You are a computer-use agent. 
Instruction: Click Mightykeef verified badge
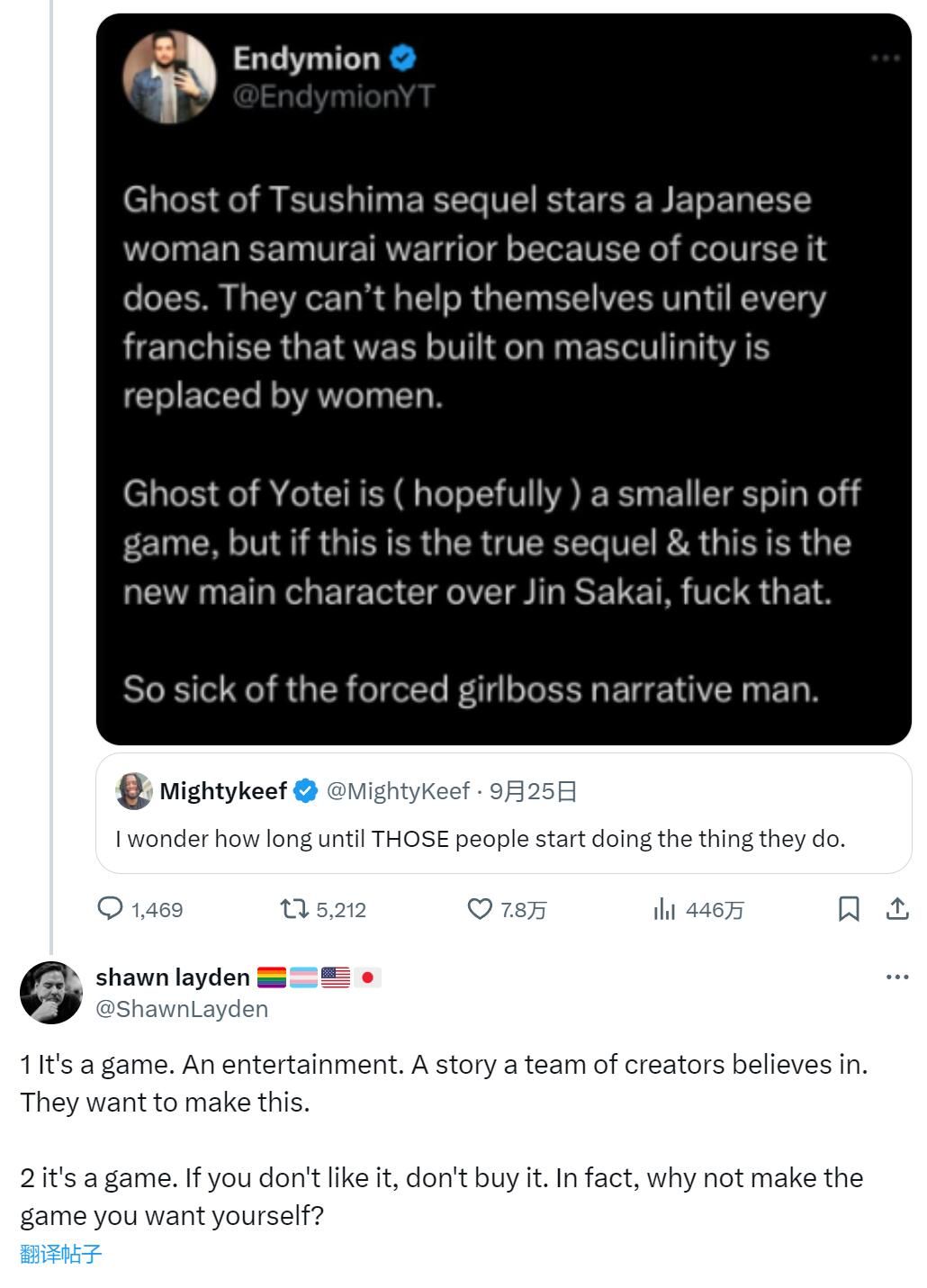pos(306,791)
